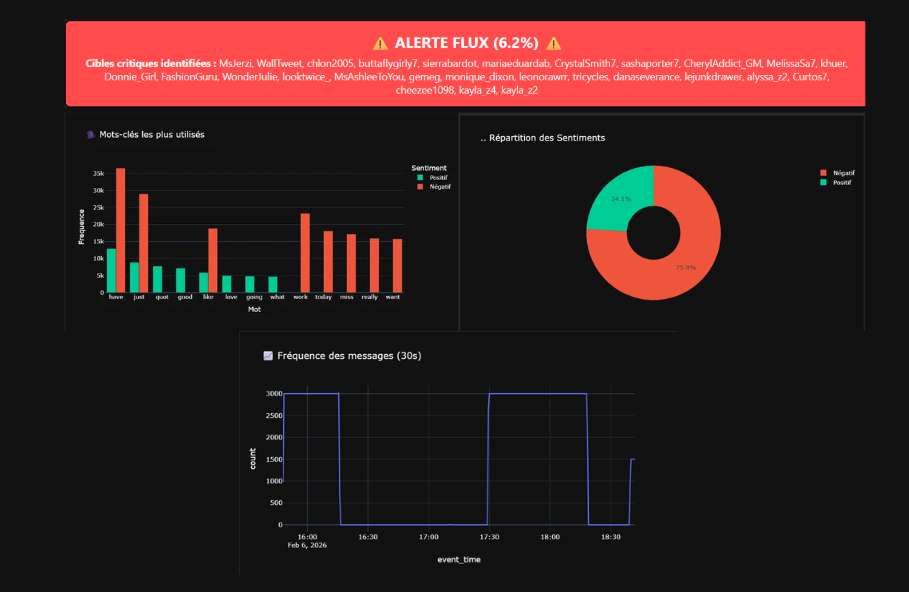The height and width of the screenshot is (592, 909).
Task: Click the icon before Répartition des Sentiments title
Action: (484, 138)
